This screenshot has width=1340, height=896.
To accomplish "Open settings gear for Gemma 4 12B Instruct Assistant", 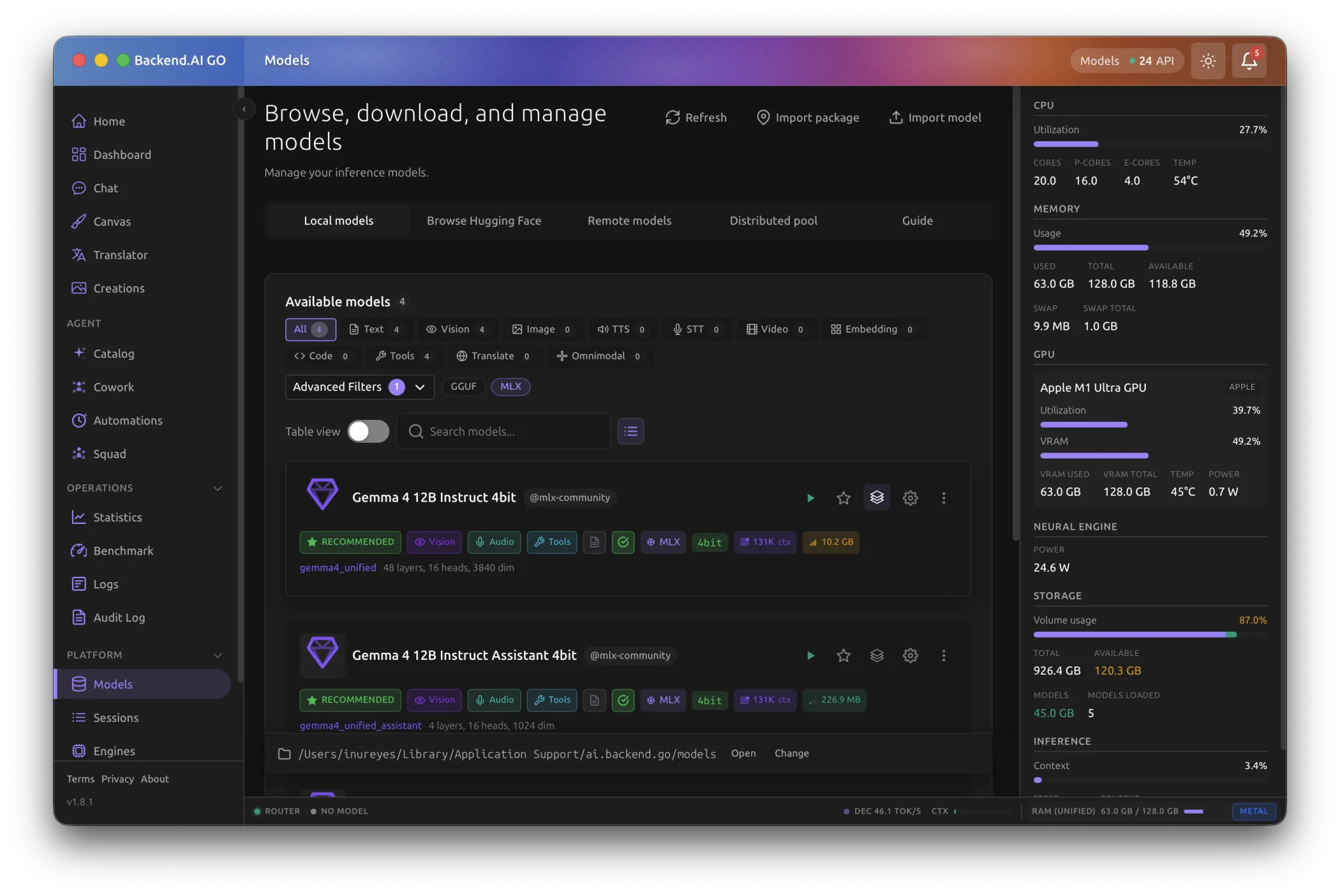I will [x=910, y=655].
